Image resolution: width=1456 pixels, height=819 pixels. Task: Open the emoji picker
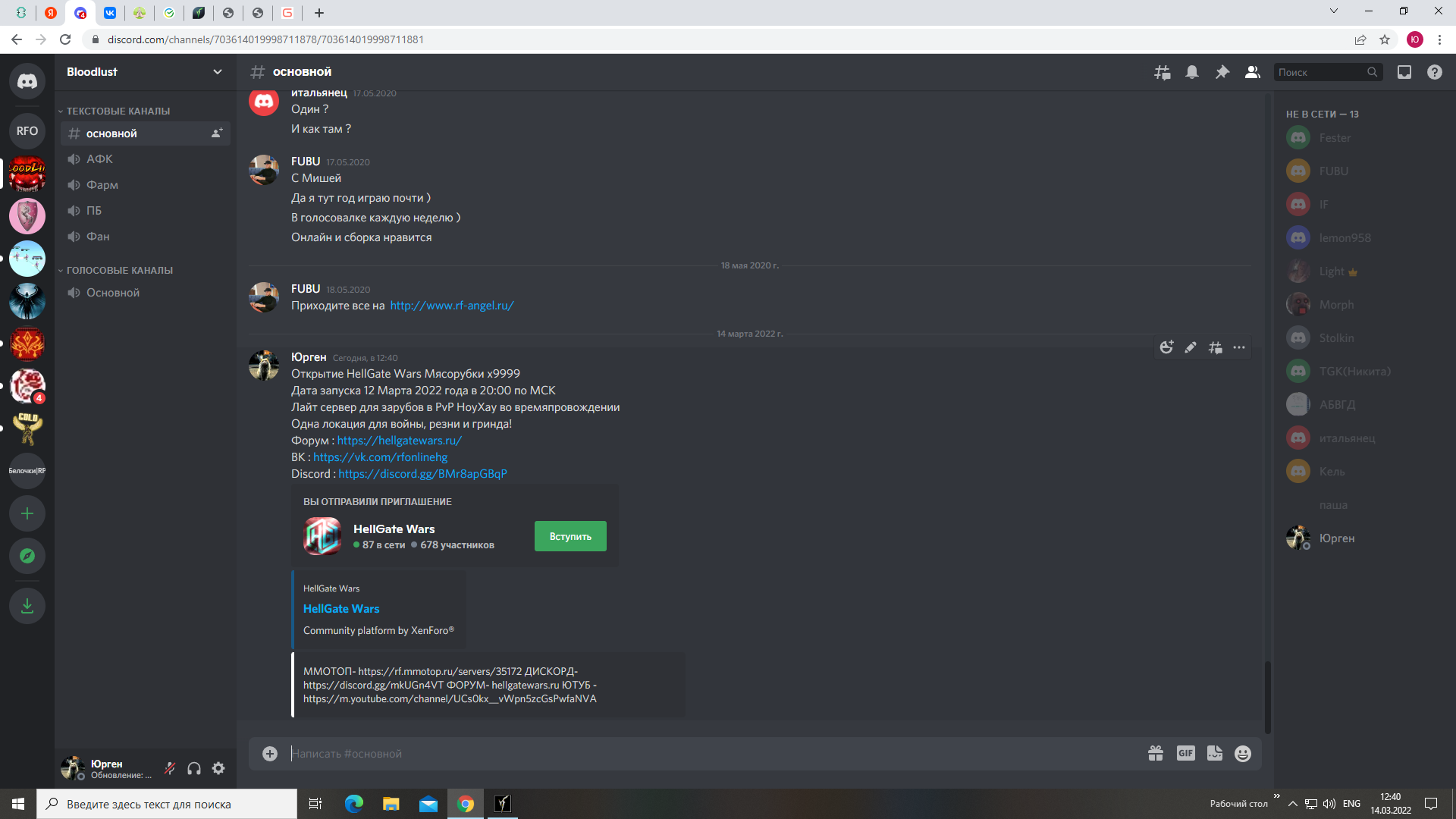tap(1243, 753)
